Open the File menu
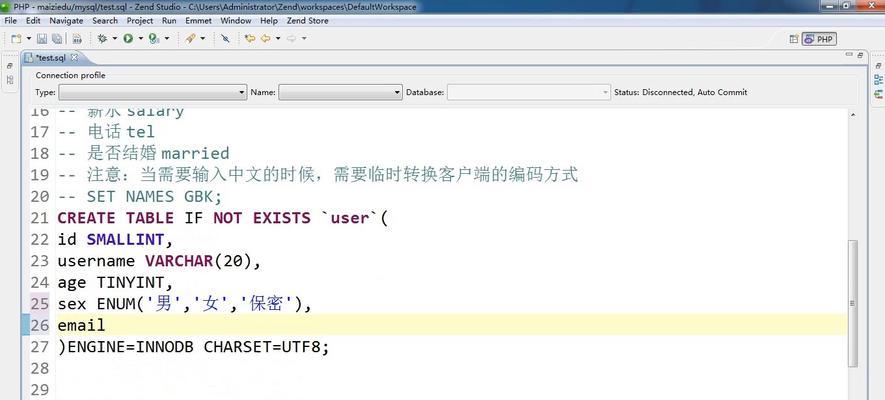The width and height of the screenshot is (885, 400). (x=10, y=21)
